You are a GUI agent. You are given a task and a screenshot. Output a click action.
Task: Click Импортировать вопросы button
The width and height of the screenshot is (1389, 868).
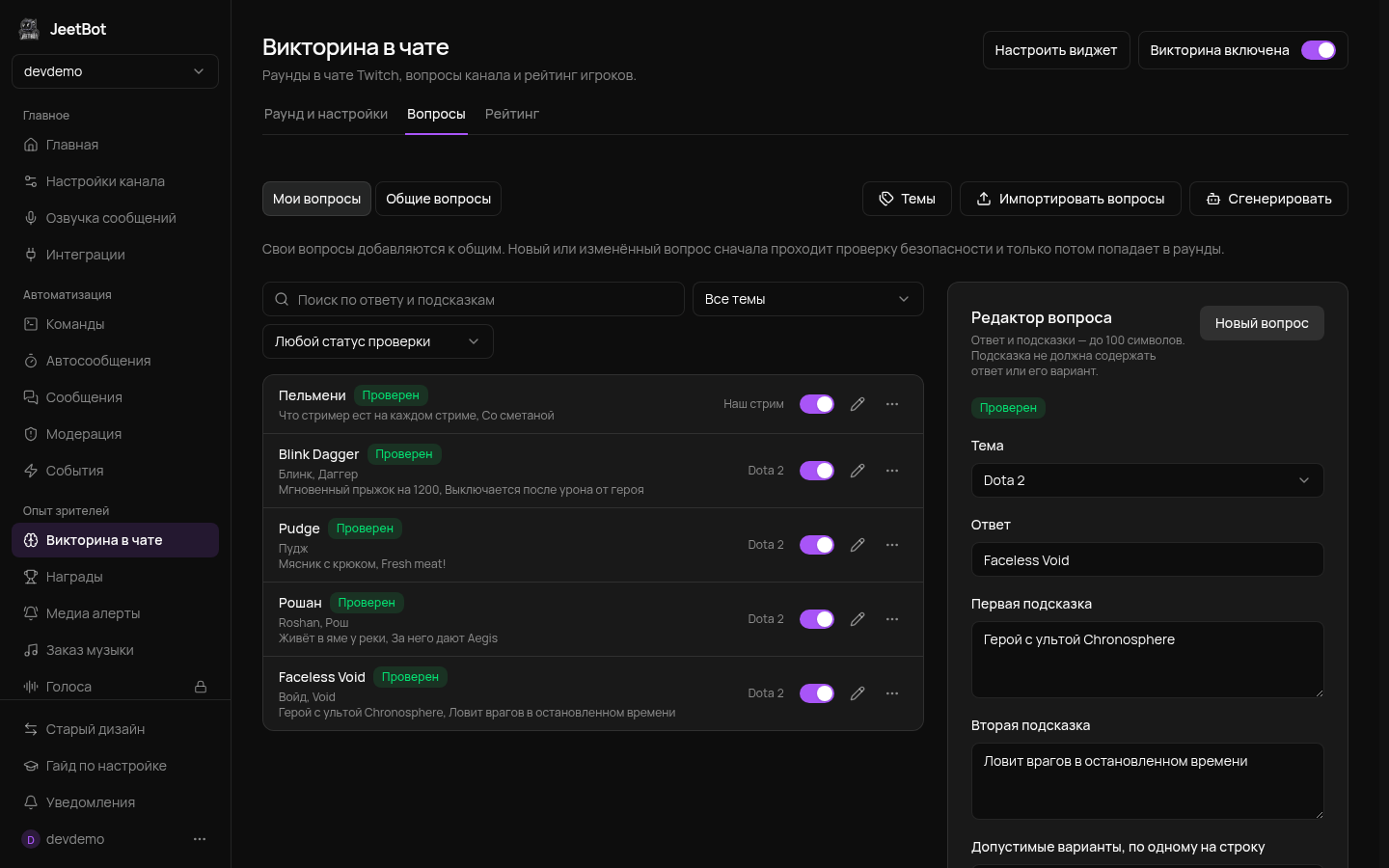click(x=1071, y=199)
